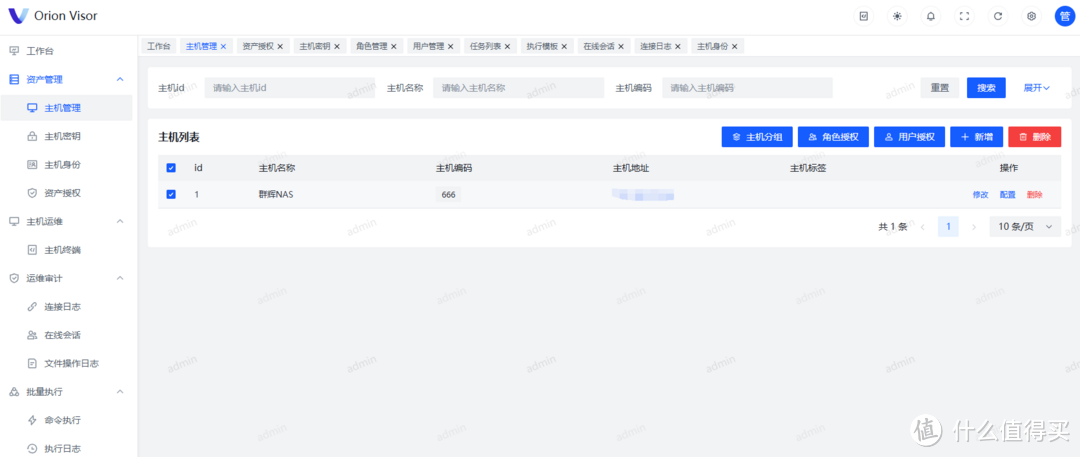The image size is (1080, 457).
Task: Collapse the 运维审计 sidebar group
Action: [66, 278]
